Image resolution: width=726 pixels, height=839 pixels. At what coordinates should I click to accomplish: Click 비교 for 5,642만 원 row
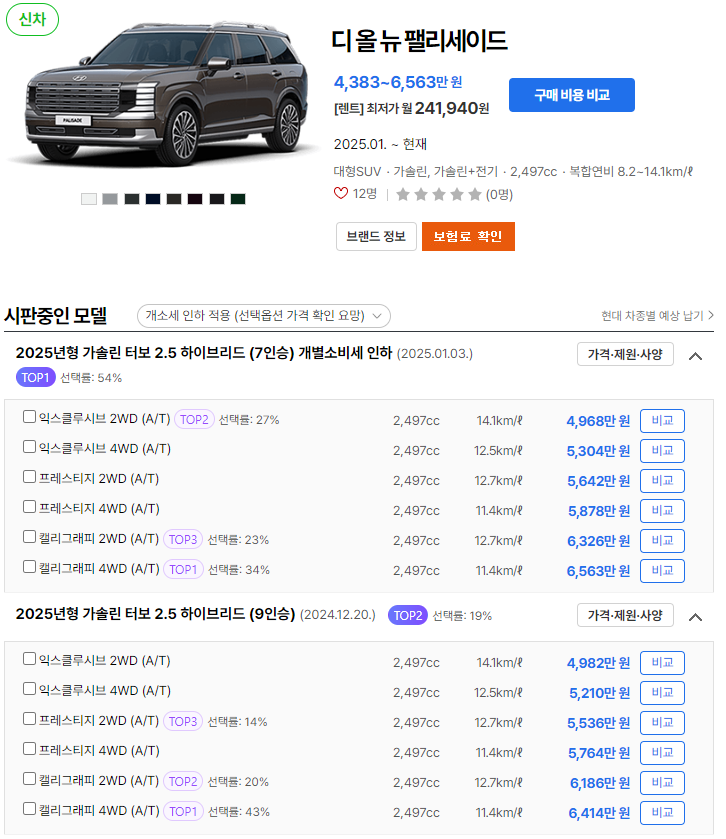point(662,480)
